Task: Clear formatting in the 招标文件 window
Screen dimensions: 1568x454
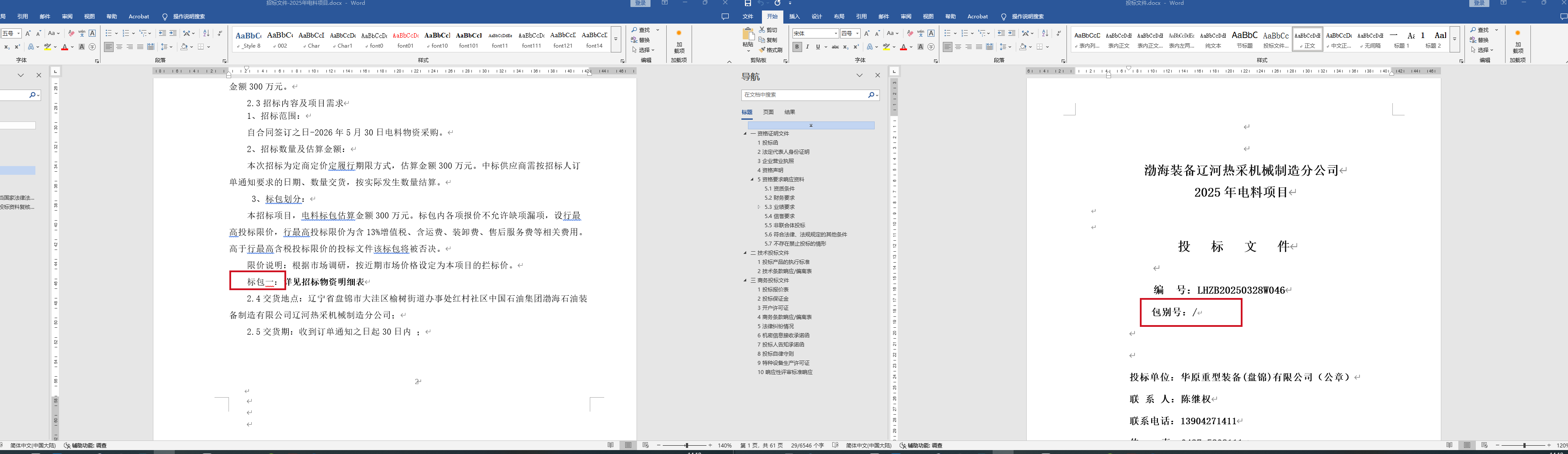Action: [x=71, y=34]
